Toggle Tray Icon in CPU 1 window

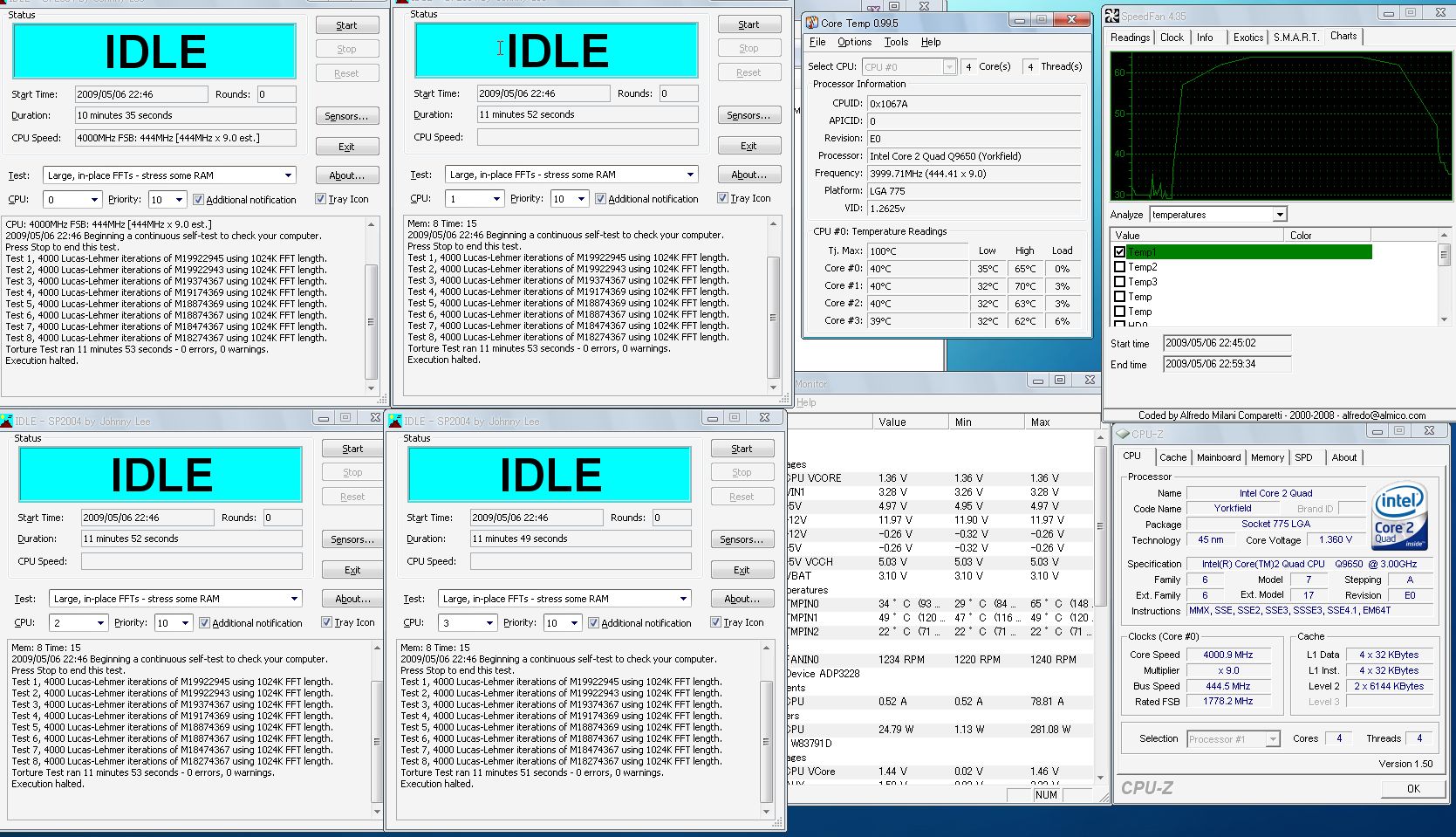pyautogui.click(x=722, y=198)
